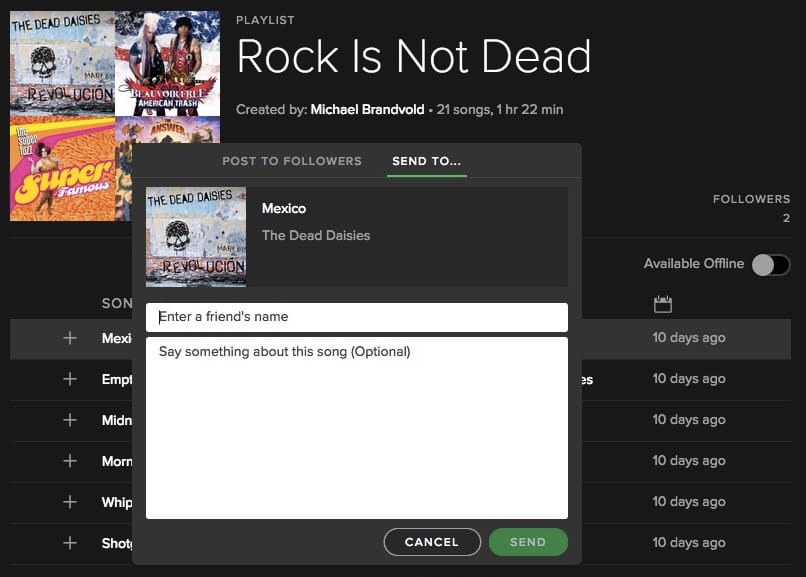Viewport: 806px width, 577px height.
Task: Click Cancel to dismiss the dialog
Action: (432, 541)
